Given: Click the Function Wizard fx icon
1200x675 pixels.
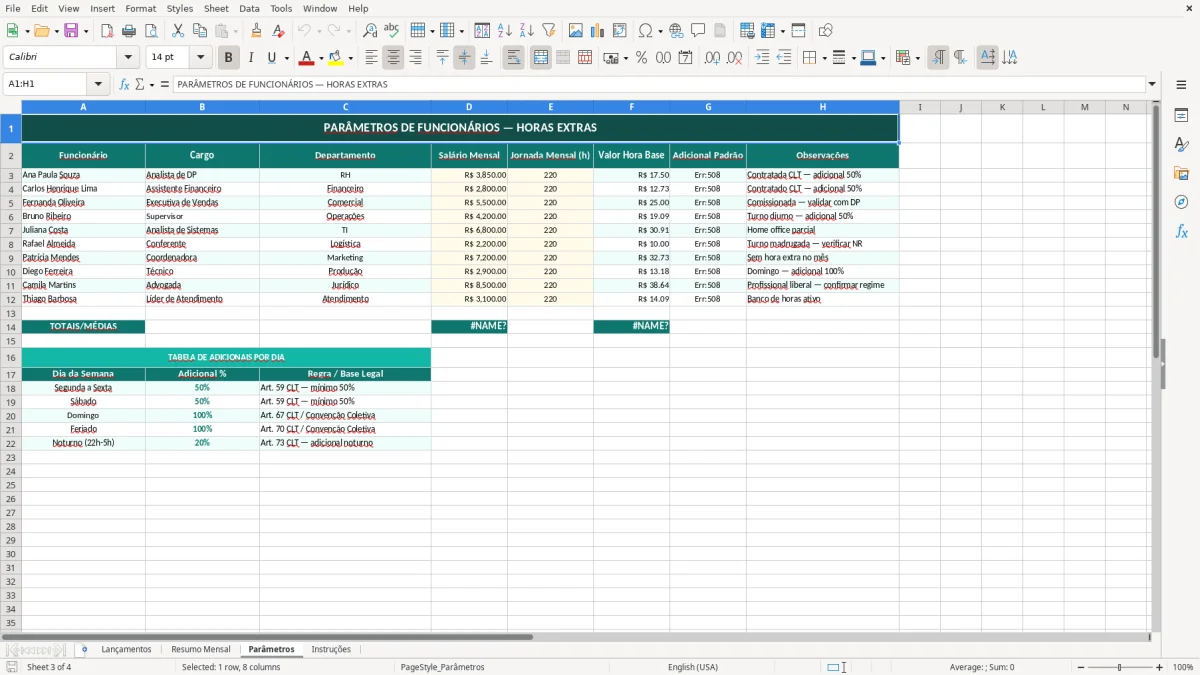Looking at the screenshot, I should (x=125, y=85).
